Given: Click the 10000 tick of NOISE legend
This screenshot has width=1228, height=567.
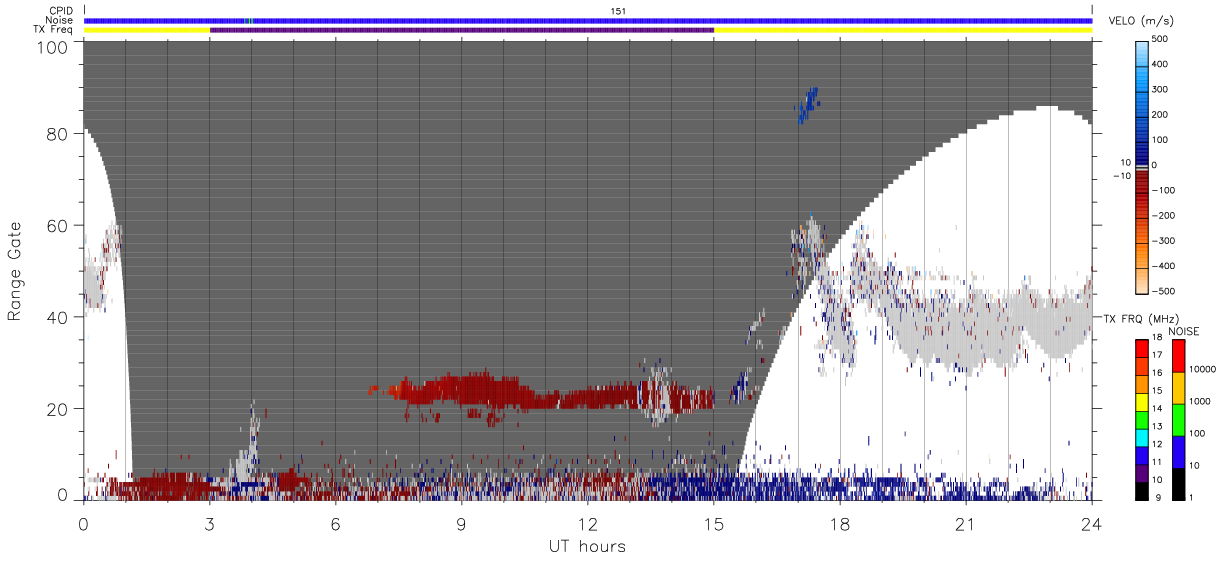Looking at the screenshot, I should click(x=1201, y=370).
